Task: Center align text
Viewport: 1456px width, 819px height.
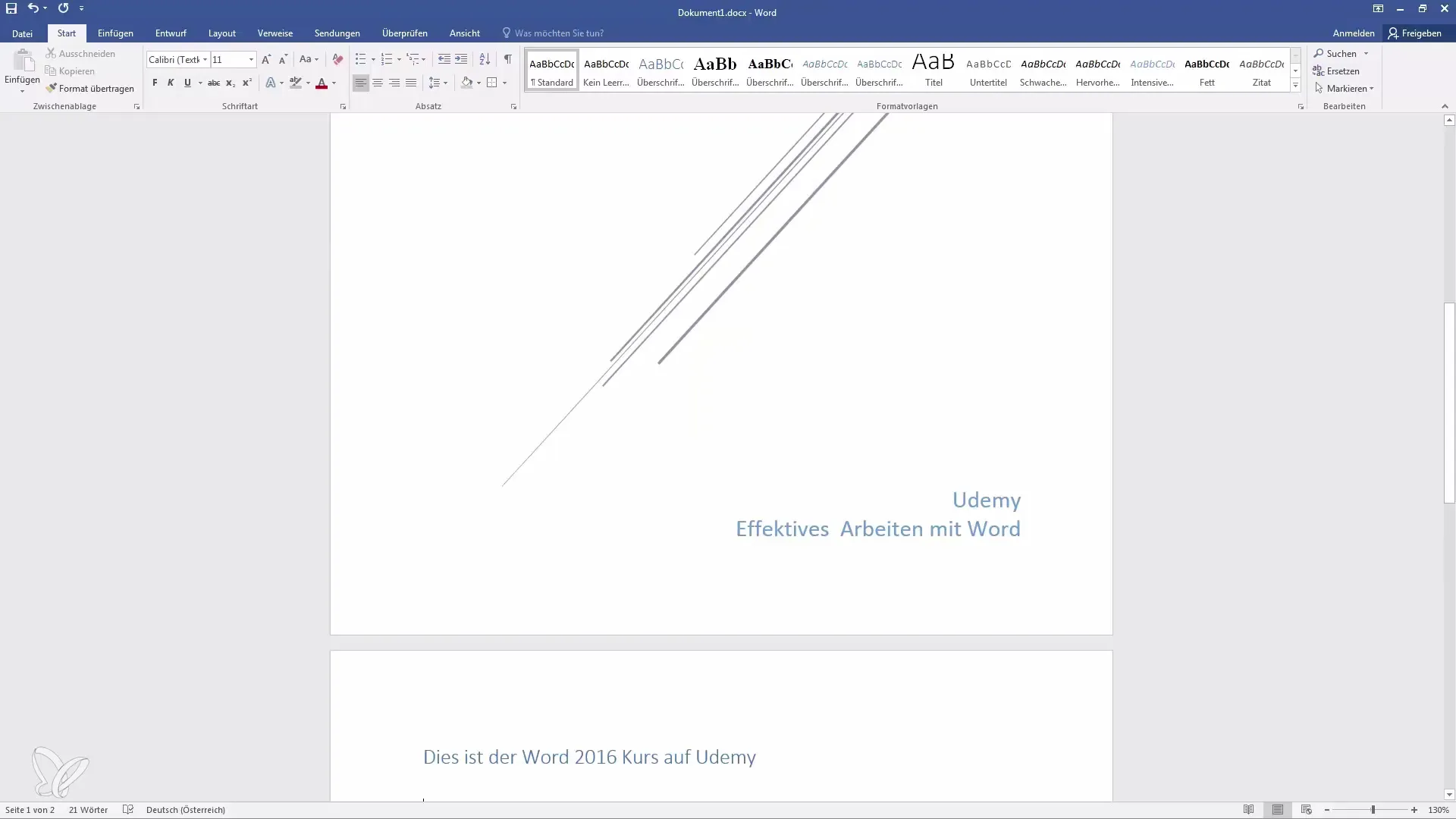Action: tap(378, 83)
